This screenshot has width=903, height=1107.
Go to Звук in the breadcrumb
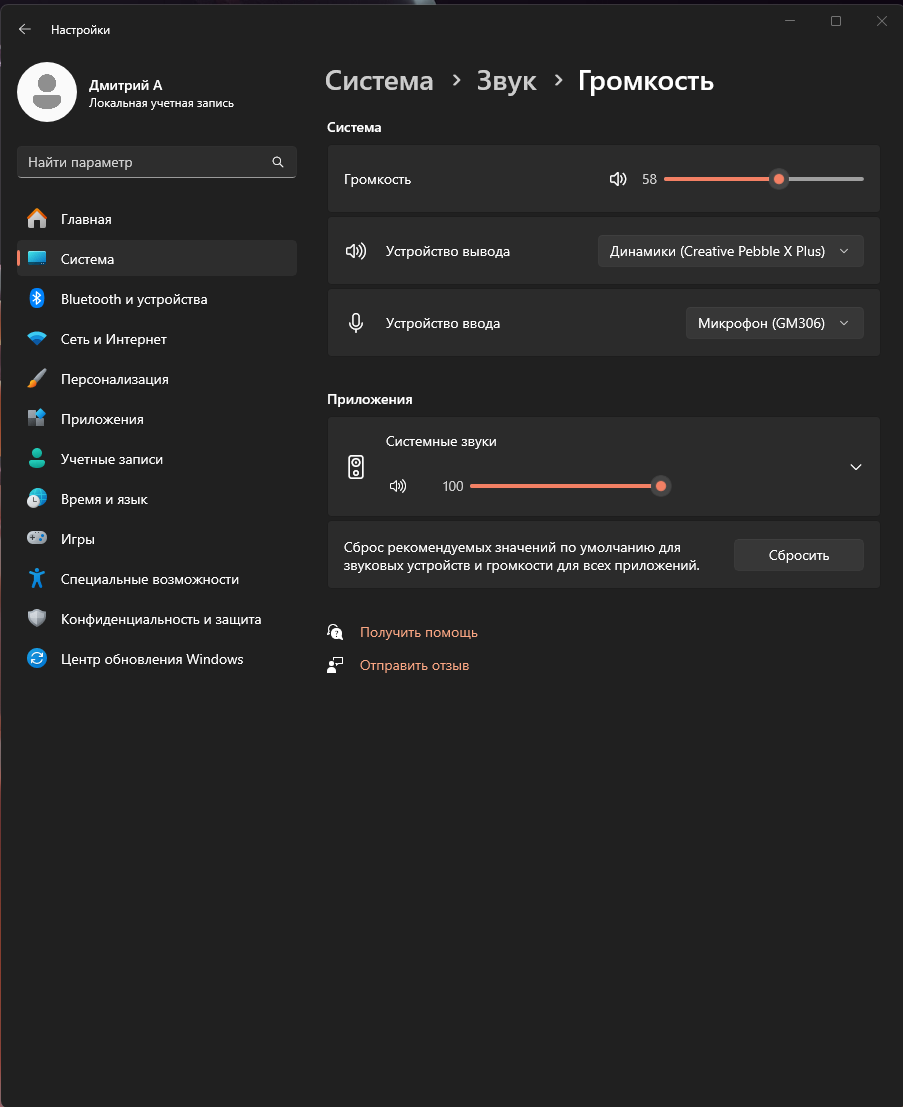click(507, 81)
